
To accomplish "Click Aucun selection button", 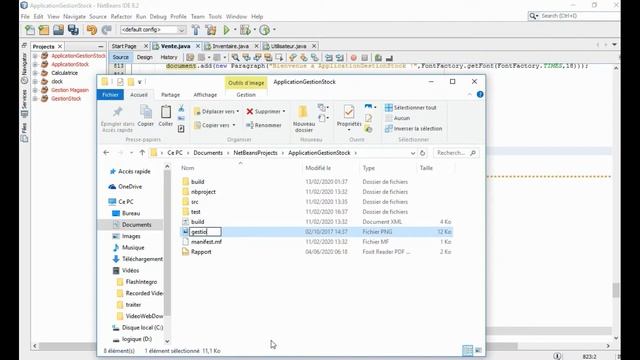I will coord(398,118).
